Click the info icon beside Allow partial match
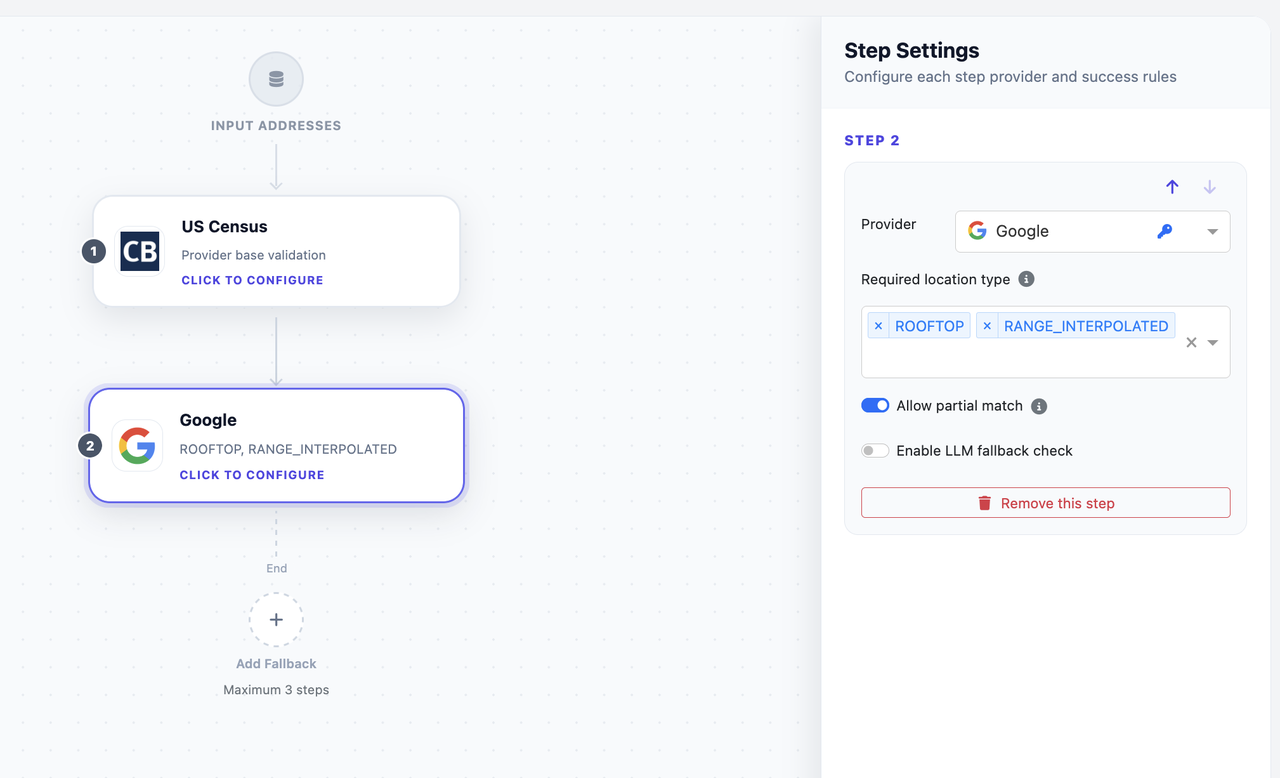This screenshot has width=1280, height=778. pos(1039,406)
